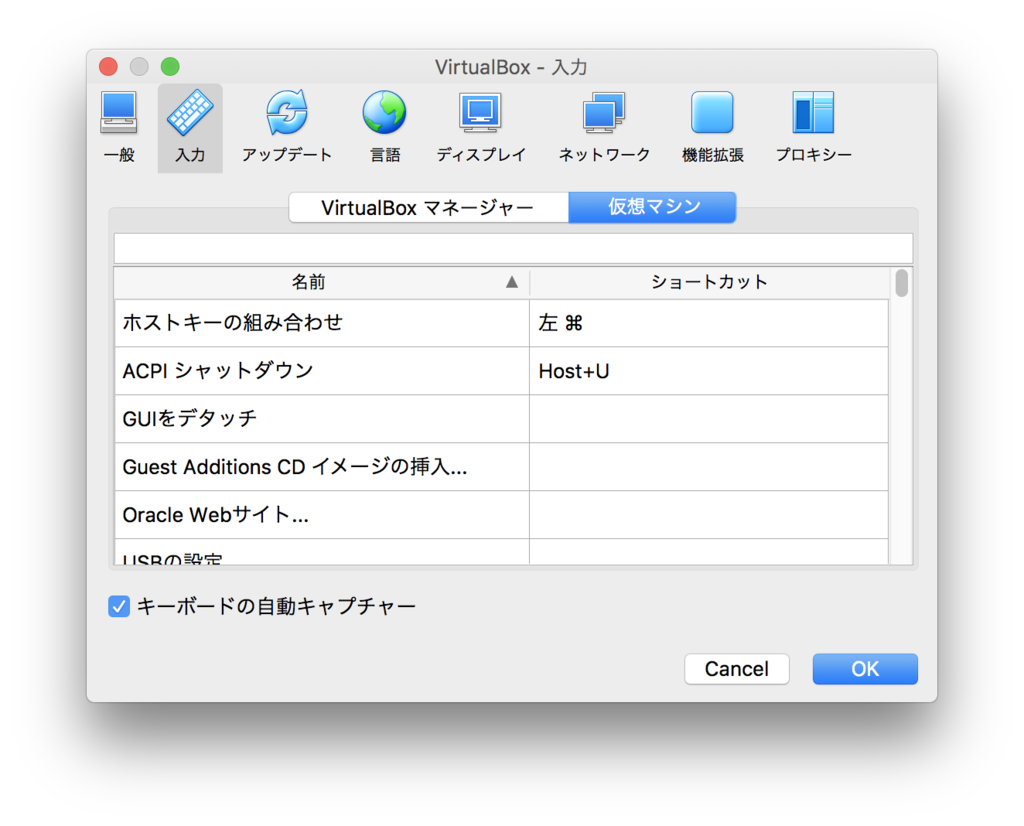Open the 一般 (General) settings icon
This screenshot has width=1024, height=826.
tap(119, 127)
